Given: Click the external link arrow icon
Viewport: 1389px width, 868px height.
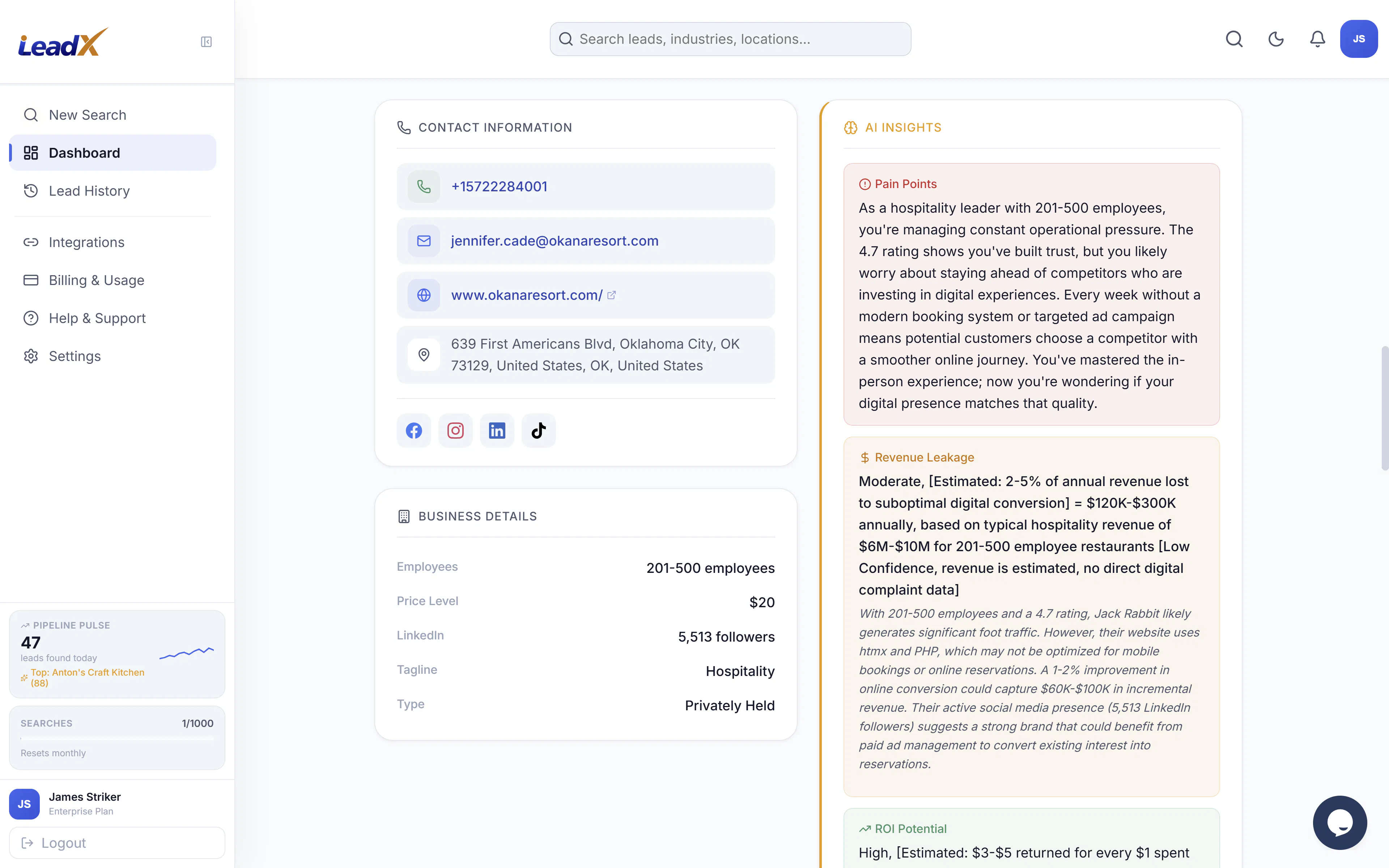Looking at the screenshot, I should (611, 295).
